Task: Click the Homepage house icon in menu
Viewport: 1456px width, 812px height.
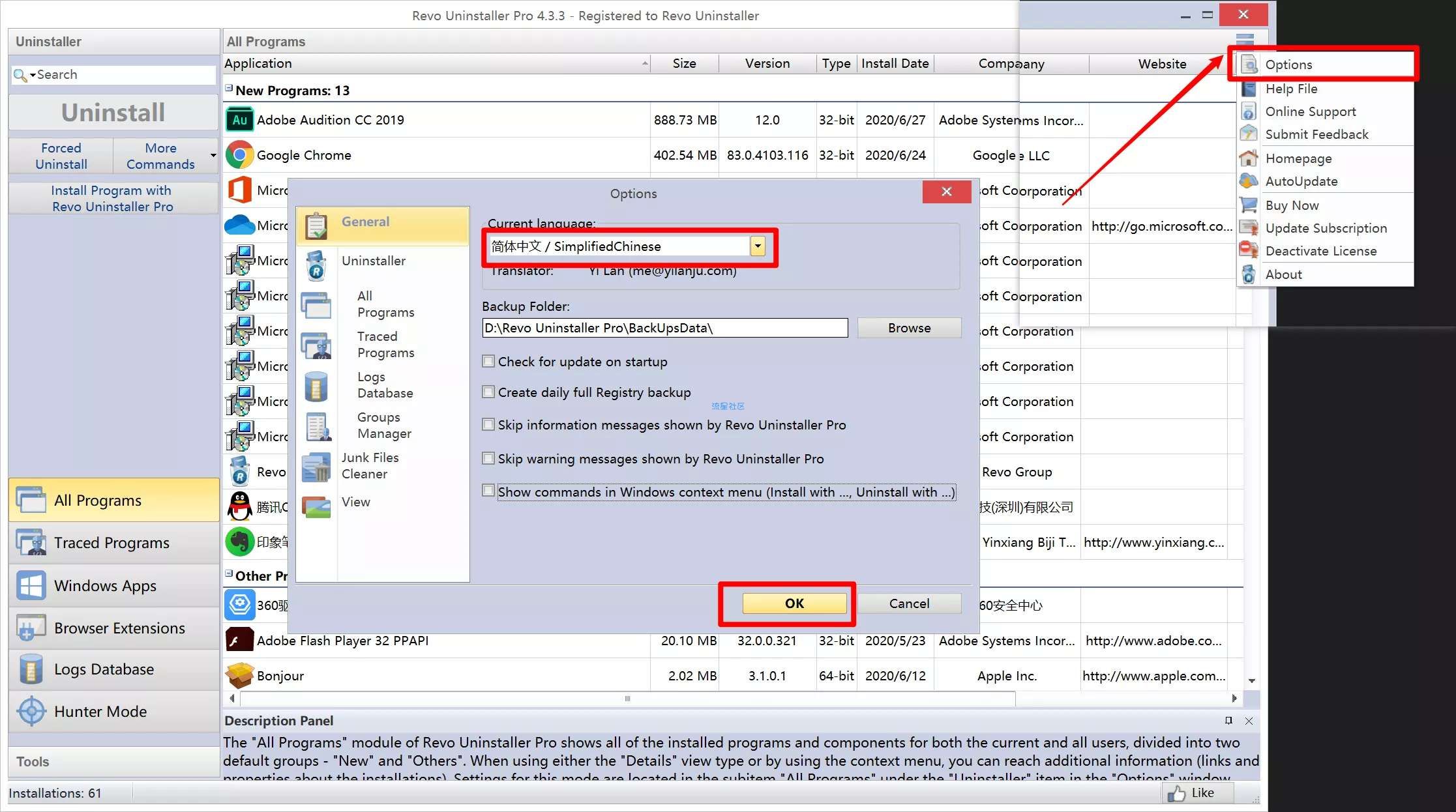Action: (x=1248, y=158)
